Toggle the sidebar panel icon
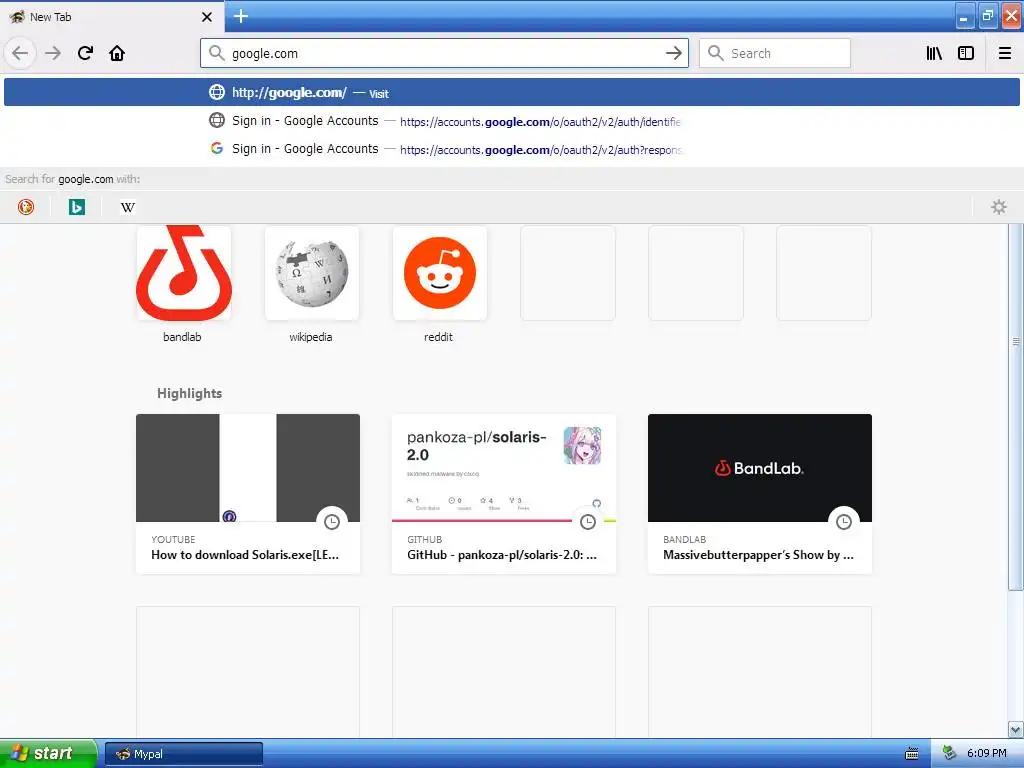Screen dimensions: 1024x768 (966, 53)
